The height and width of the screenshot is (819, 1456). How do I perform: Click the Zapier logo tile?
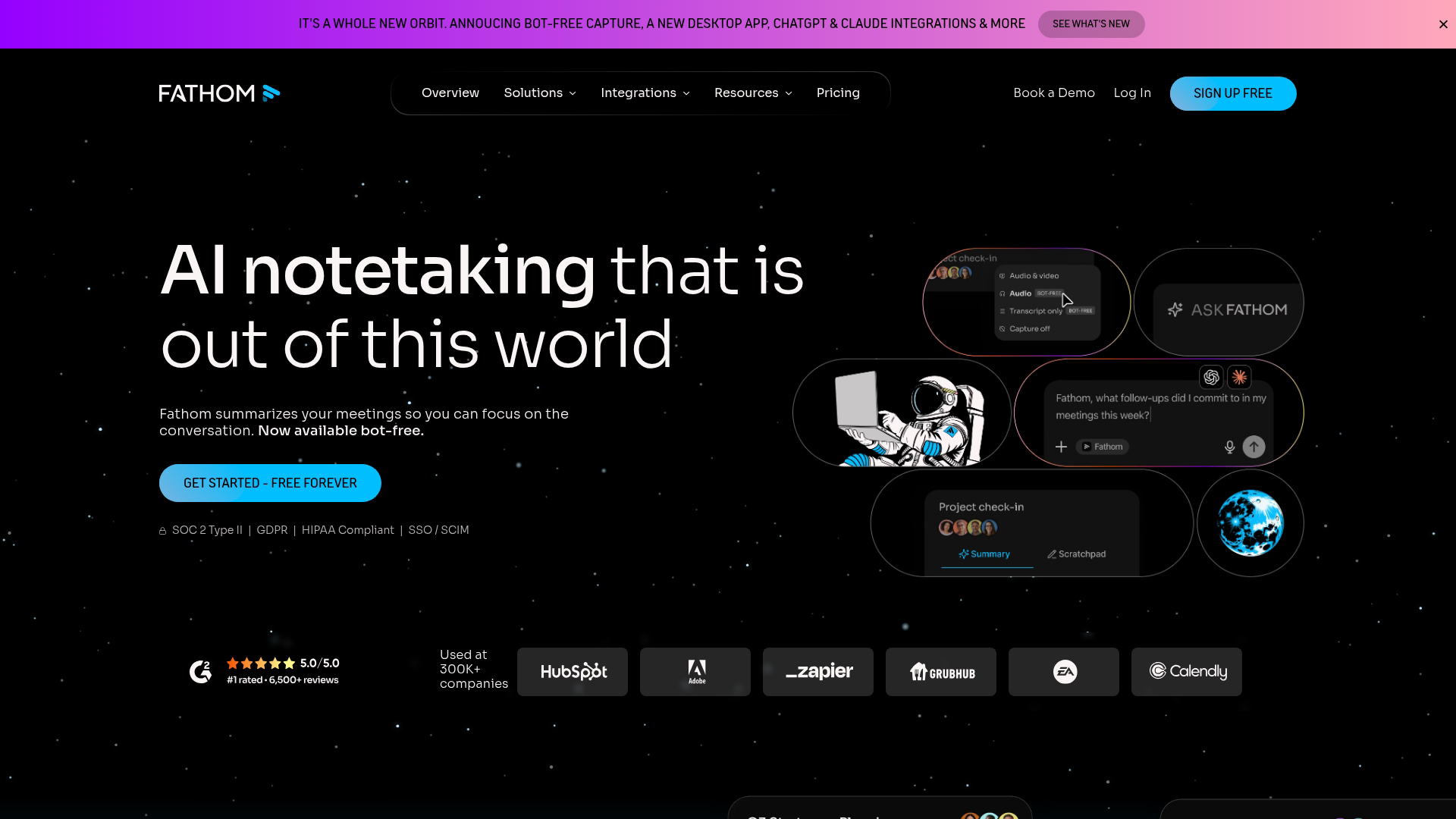(818, 672)
